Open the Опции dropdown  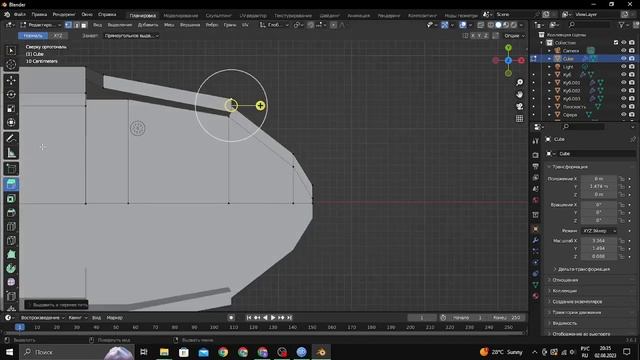pyautogui.click(x=514, y=36)
